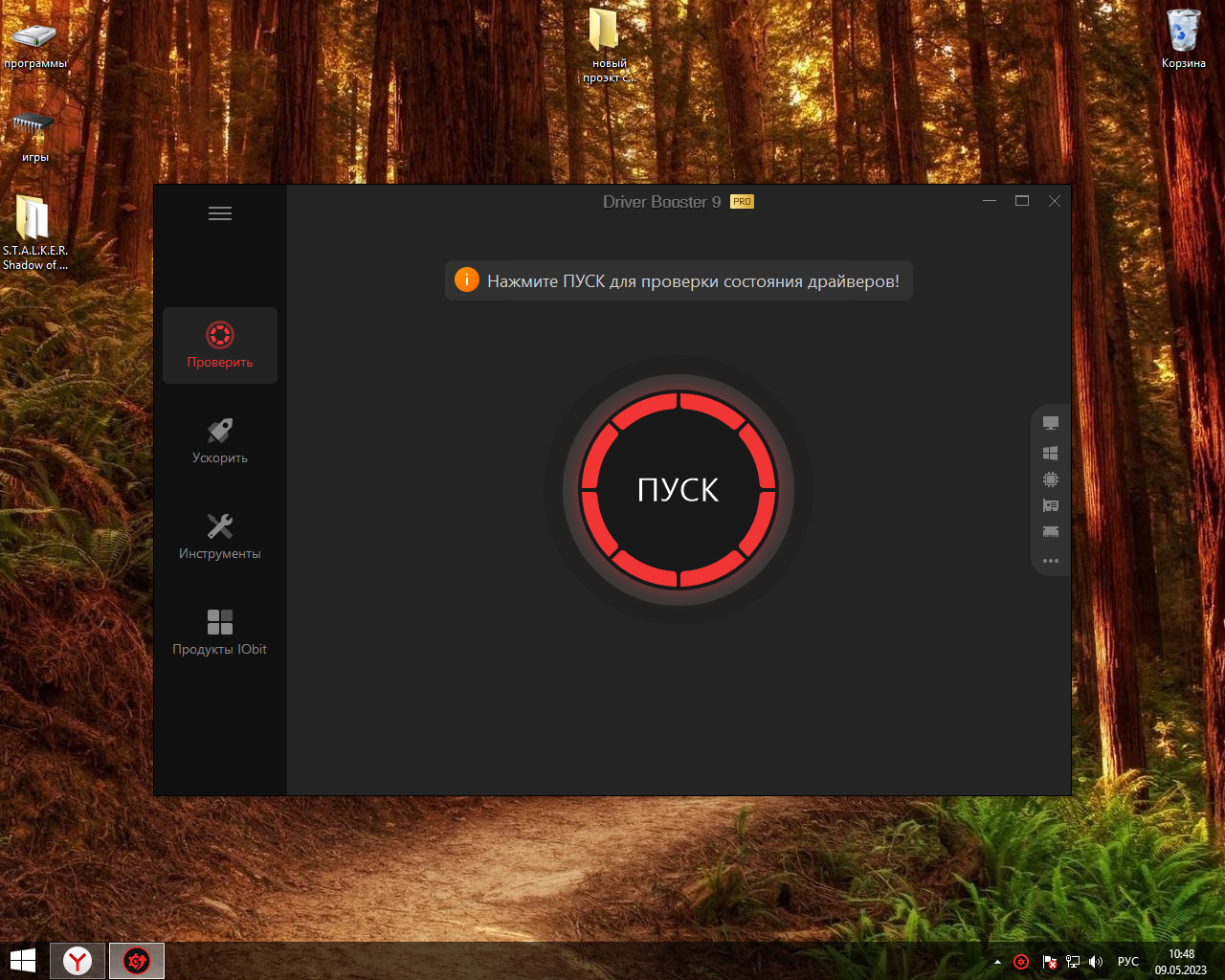Select новый проэкт folder on desktop

609,45
